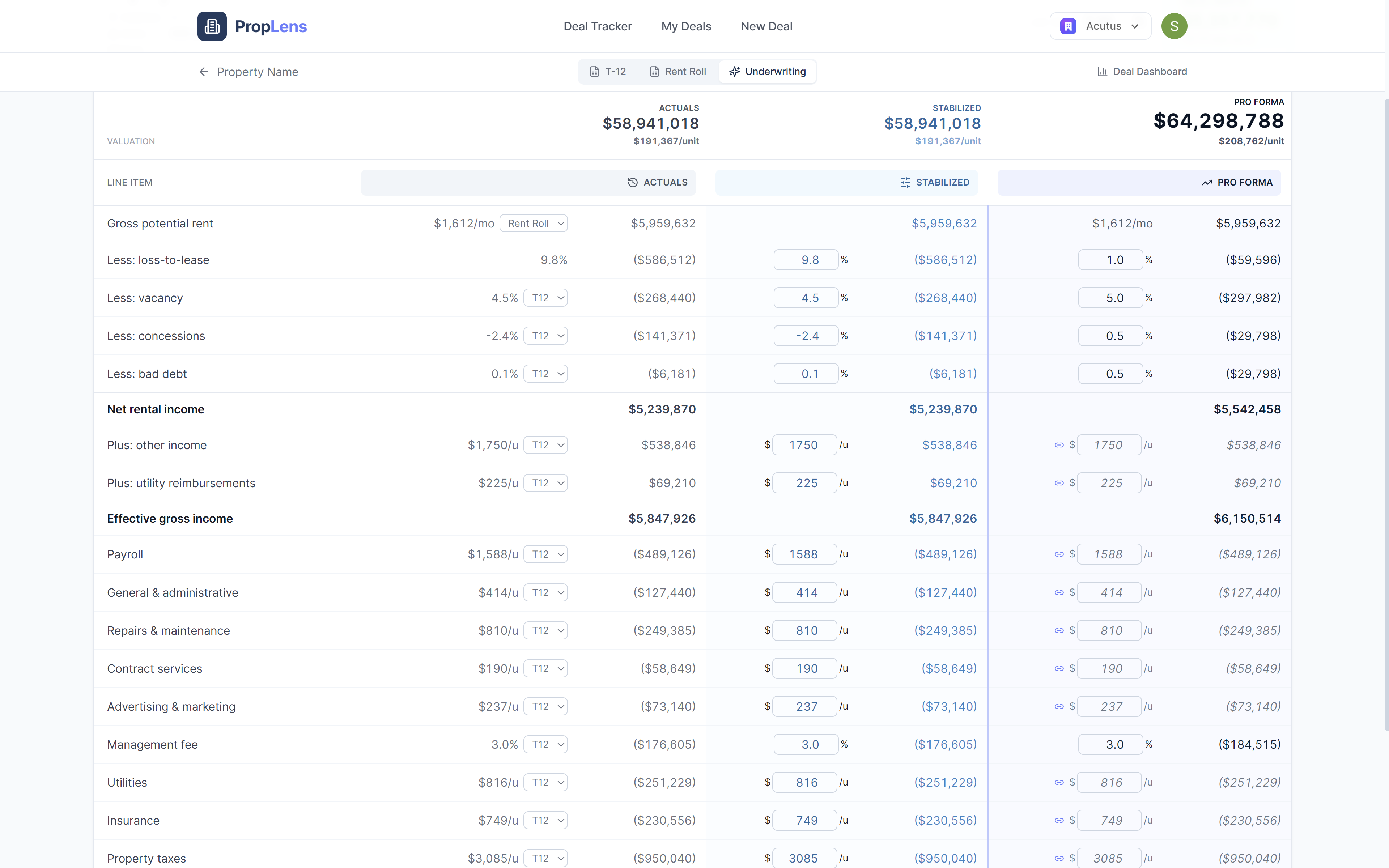This screenshot has width=1389, height=868.
Task: Click link icon in Repairs & maintenance row
Action: click(1059, 631)
